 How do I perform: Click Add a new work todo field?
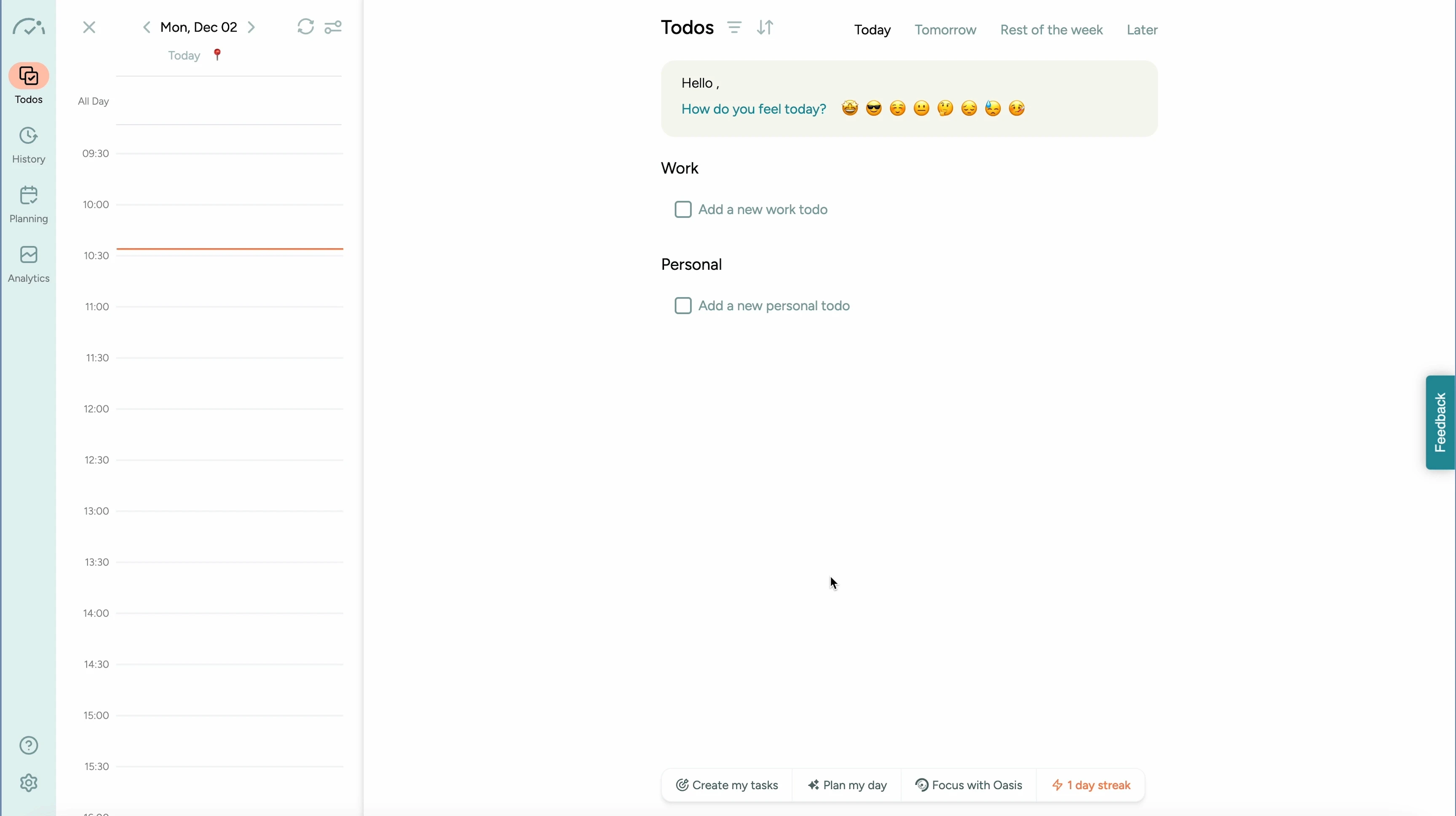pos(763,209)
